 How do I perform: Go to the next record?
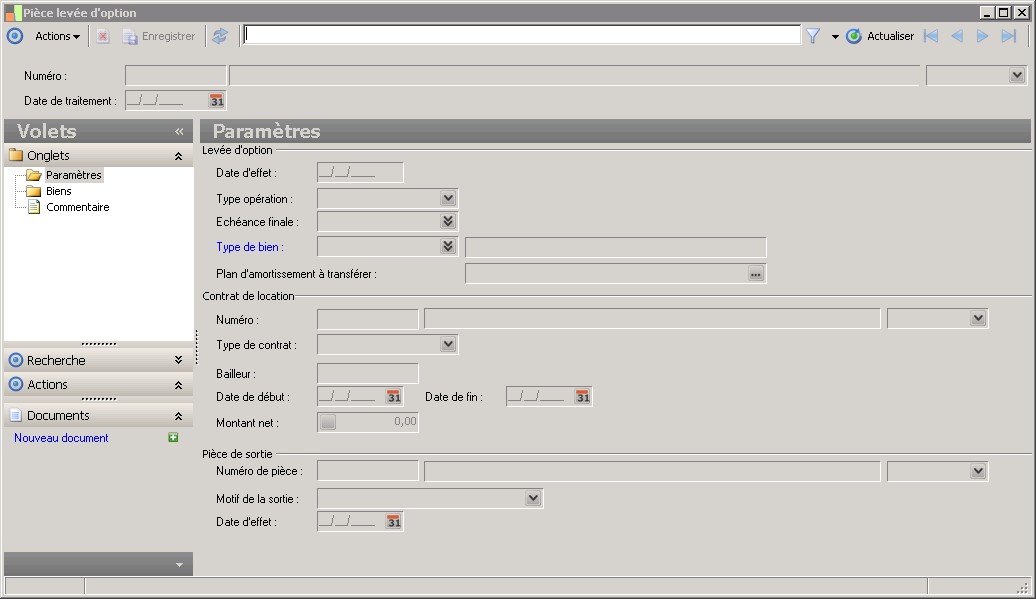click(x=982, y=36)
